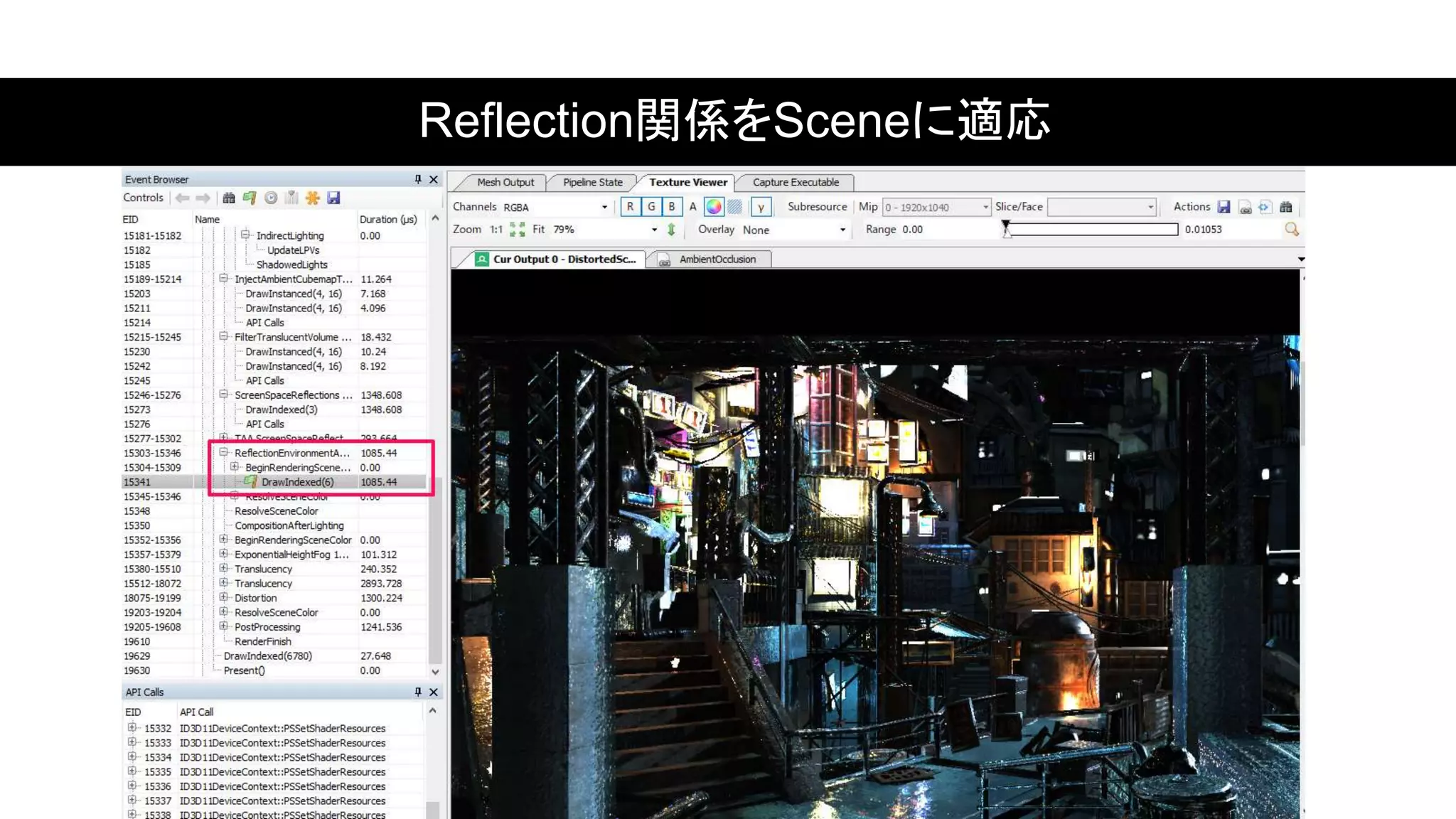Screen dimensions: 1456x819
Task: Toggle the gamma γ display button
Action: pos(761,207)
